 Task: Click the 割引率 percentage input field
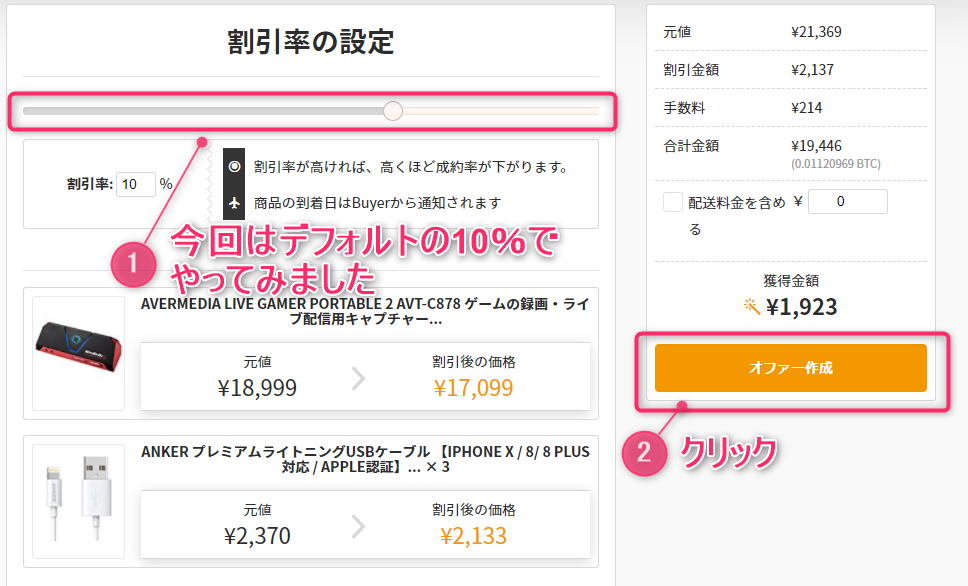point(136,184)
